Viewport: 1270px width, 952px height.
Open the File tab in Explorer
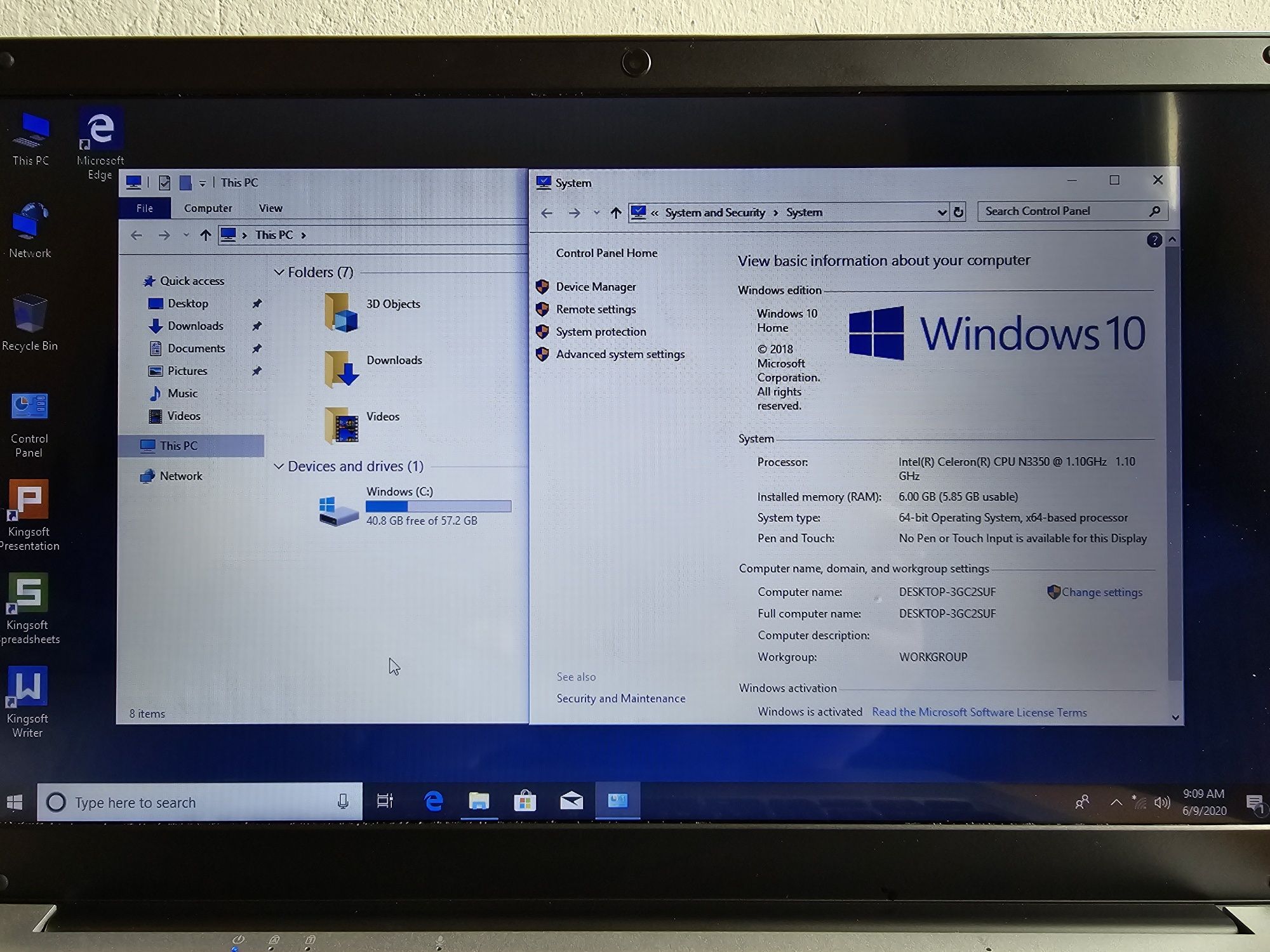coord(145,208)
